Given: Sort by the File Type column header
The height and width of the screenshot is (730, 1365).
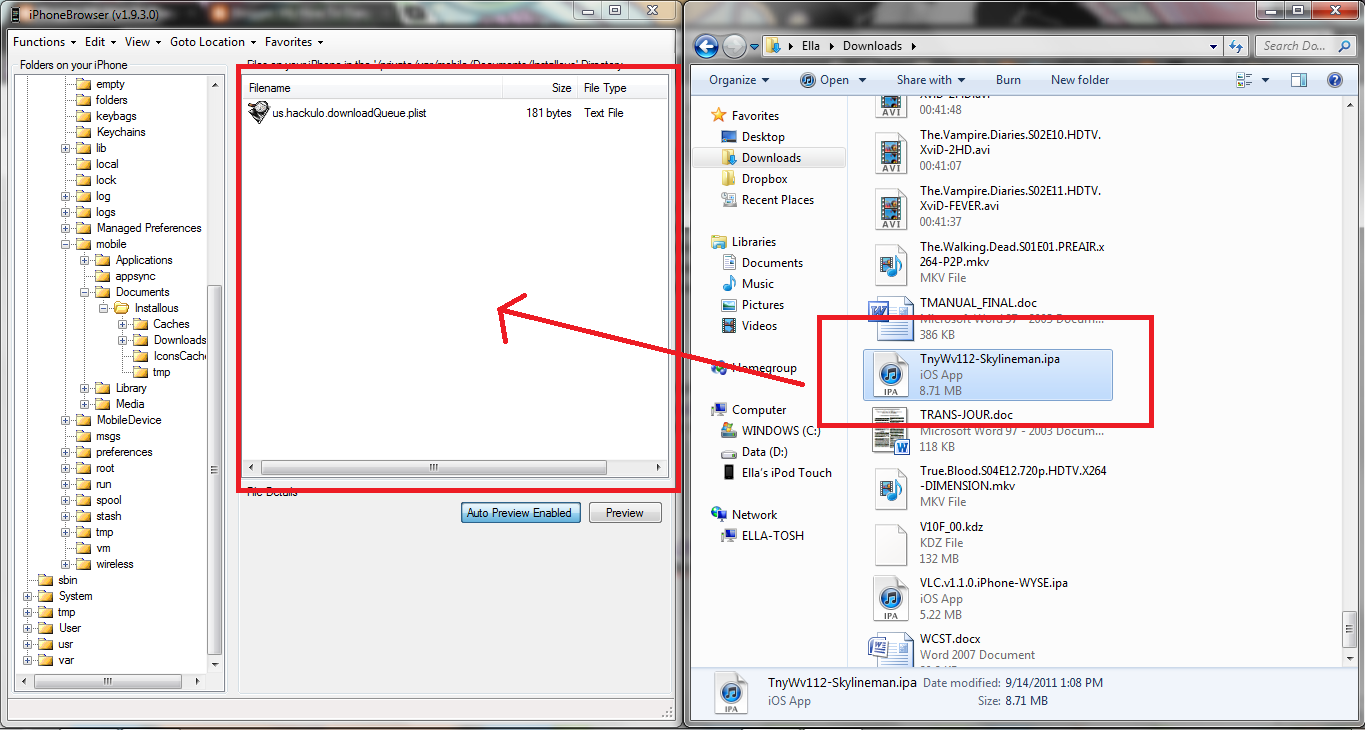Looking at the screenshot, I should pyautogui.click(x=624, y=88).
